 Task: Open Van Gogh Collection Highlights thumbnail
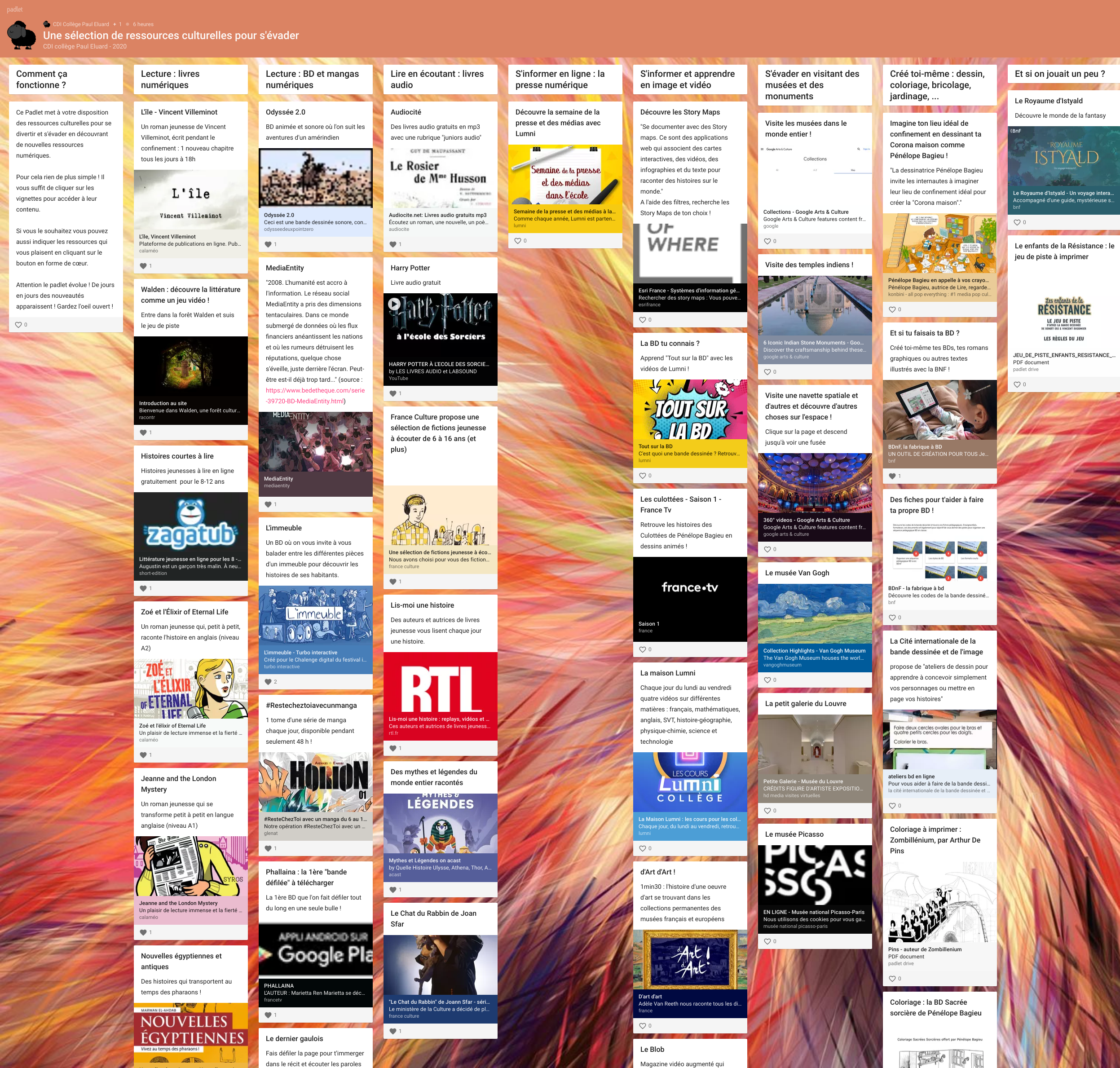[815, 613]
